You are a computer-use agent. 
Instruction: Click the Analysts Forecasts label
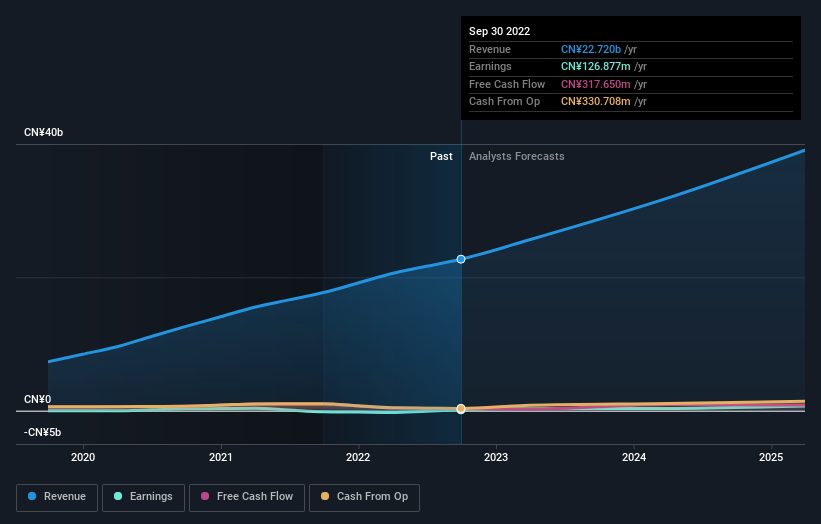tap(517, 156)
